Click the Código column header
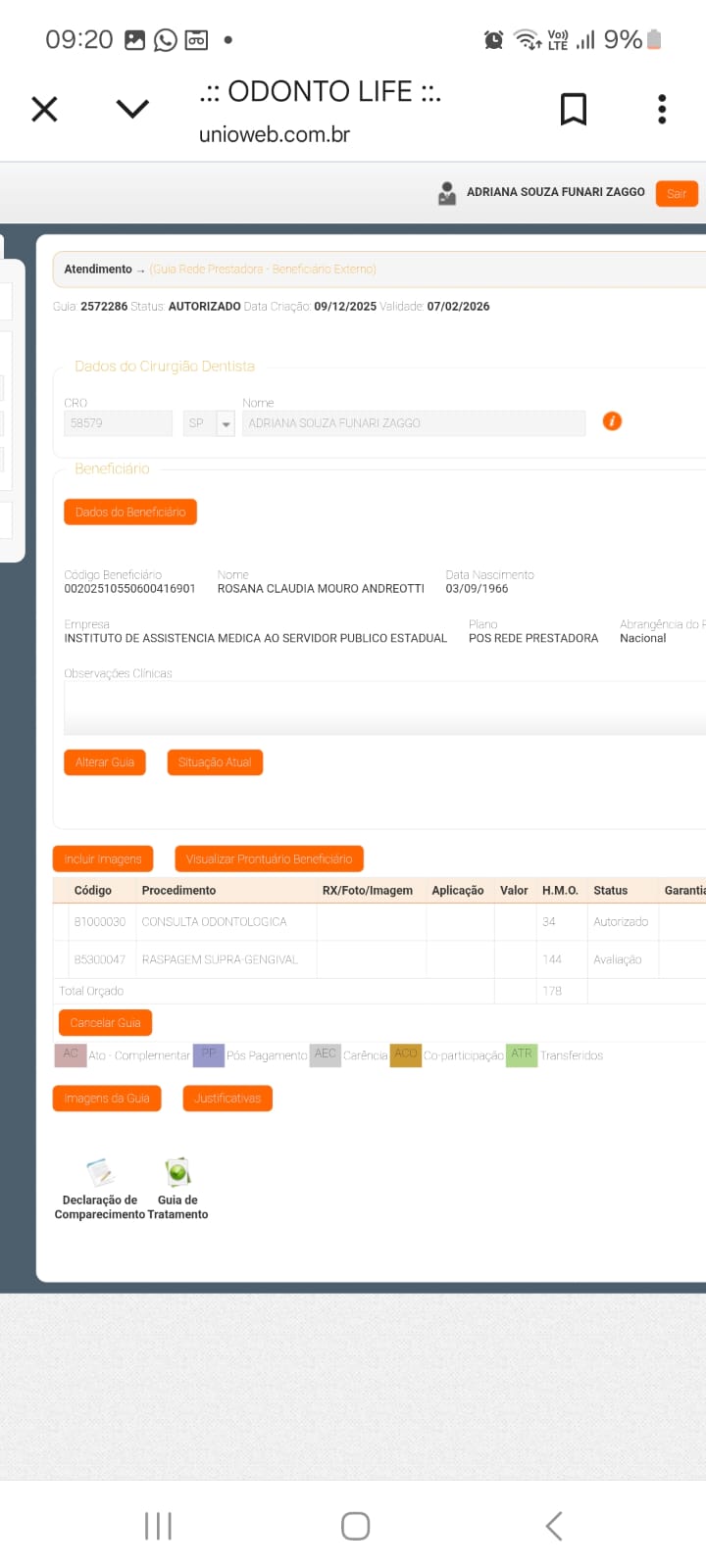 pyautogui.click(x=93, y=890)
